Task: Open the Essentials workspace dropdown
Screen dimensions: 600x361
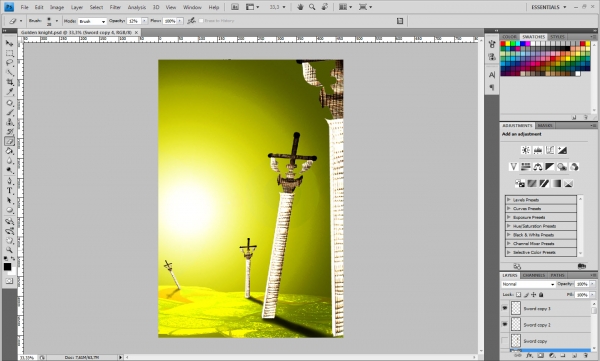Action: [x=548, y=7]
